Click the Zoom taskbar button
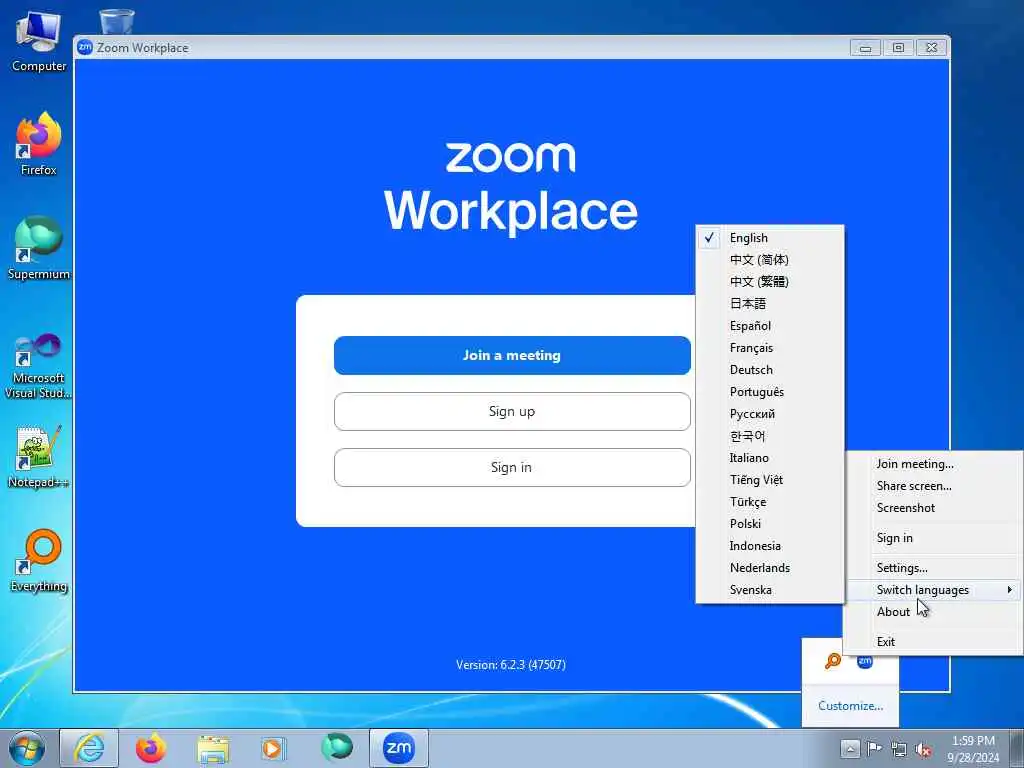1024x768 pixels. click(x=398, y=748)
